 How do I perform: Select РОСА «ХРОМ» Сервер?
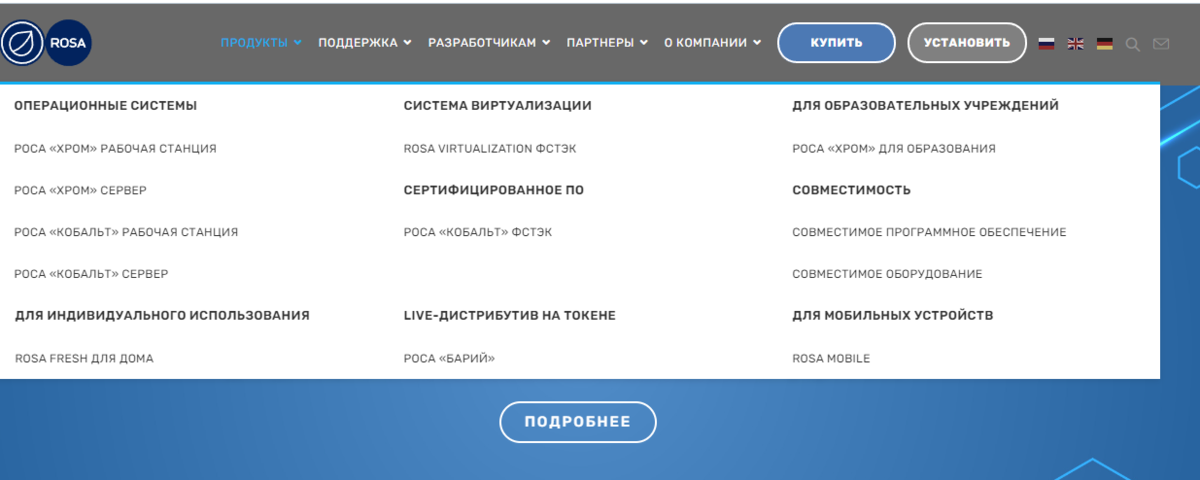[81, 190]
